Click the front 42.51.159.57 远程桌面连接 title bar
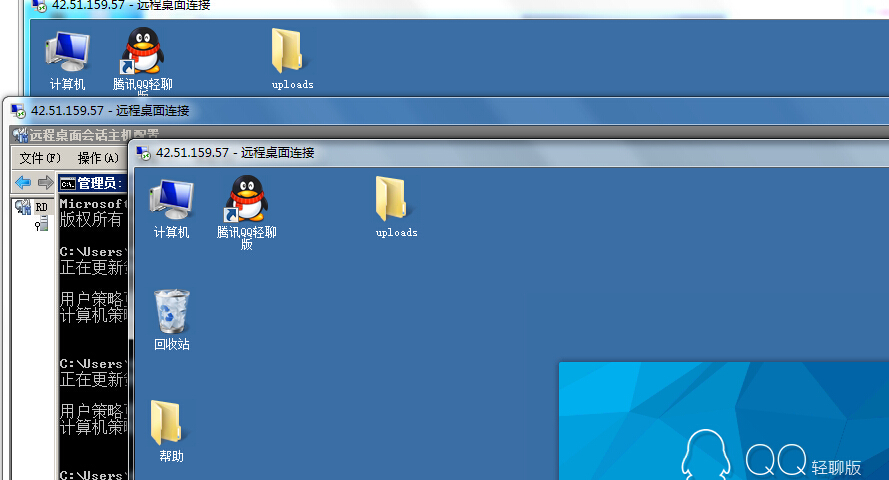Image resolution: width=889 pixels, height=480 pixels. coord(510,153)
